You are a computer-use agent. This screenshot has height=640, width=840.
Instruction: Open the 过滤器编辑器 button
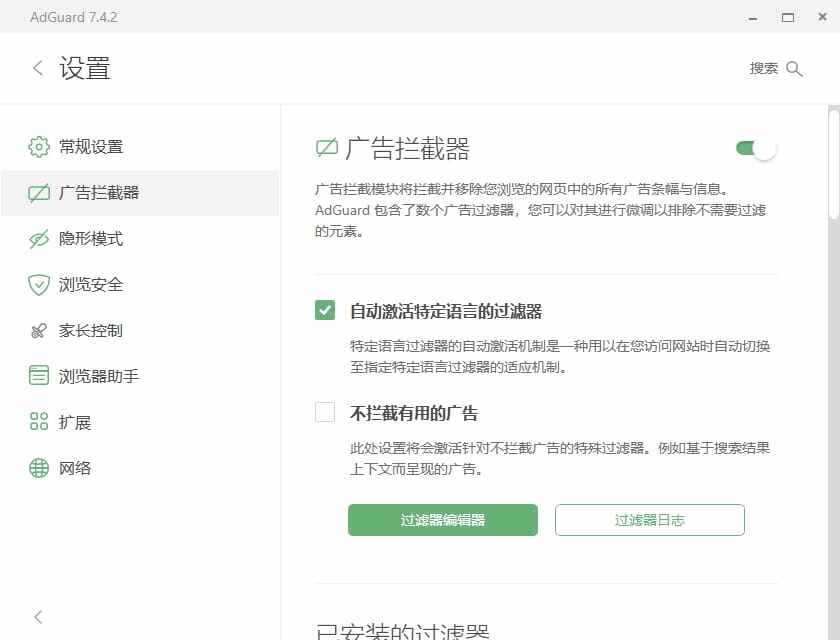pos(442,520)
